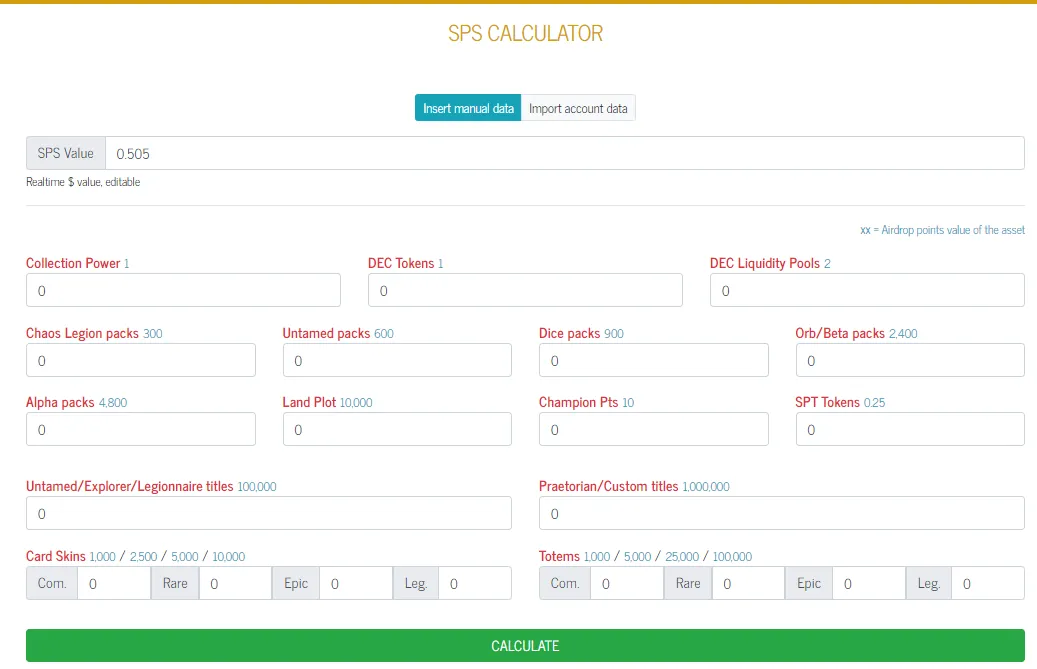Click the Orb/Beta packs 2,400 label
Image resolution: width=1037 pixels, height=669 pixels.
coord(856,333)
